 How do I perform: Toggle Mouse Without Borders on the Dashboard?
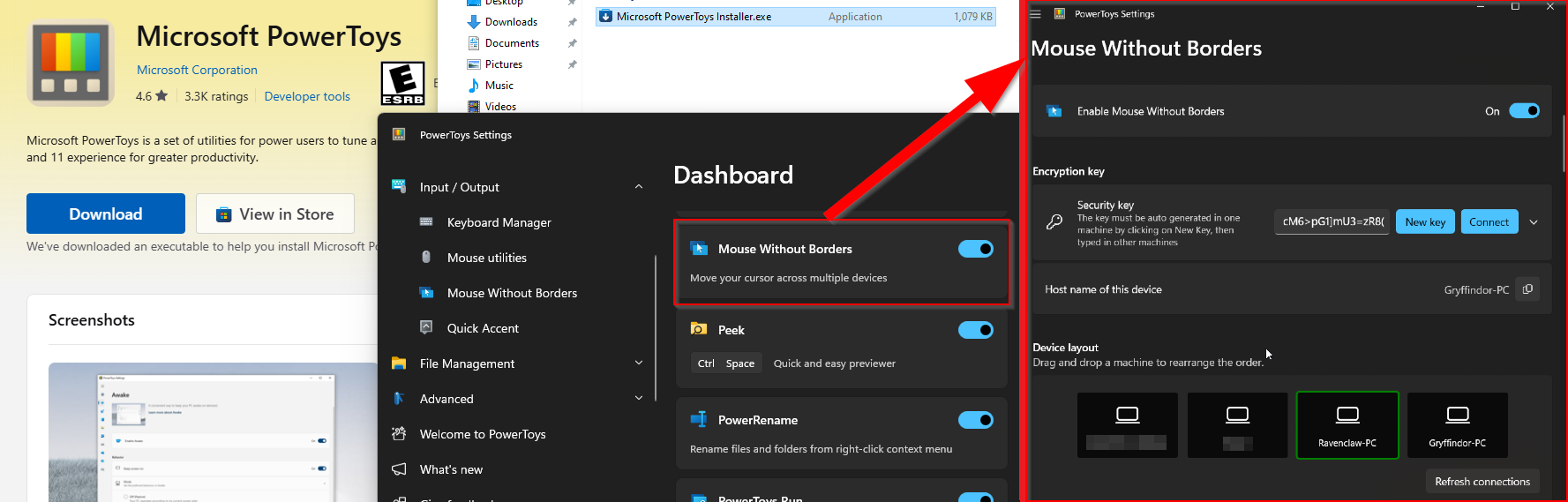(976, 249)
